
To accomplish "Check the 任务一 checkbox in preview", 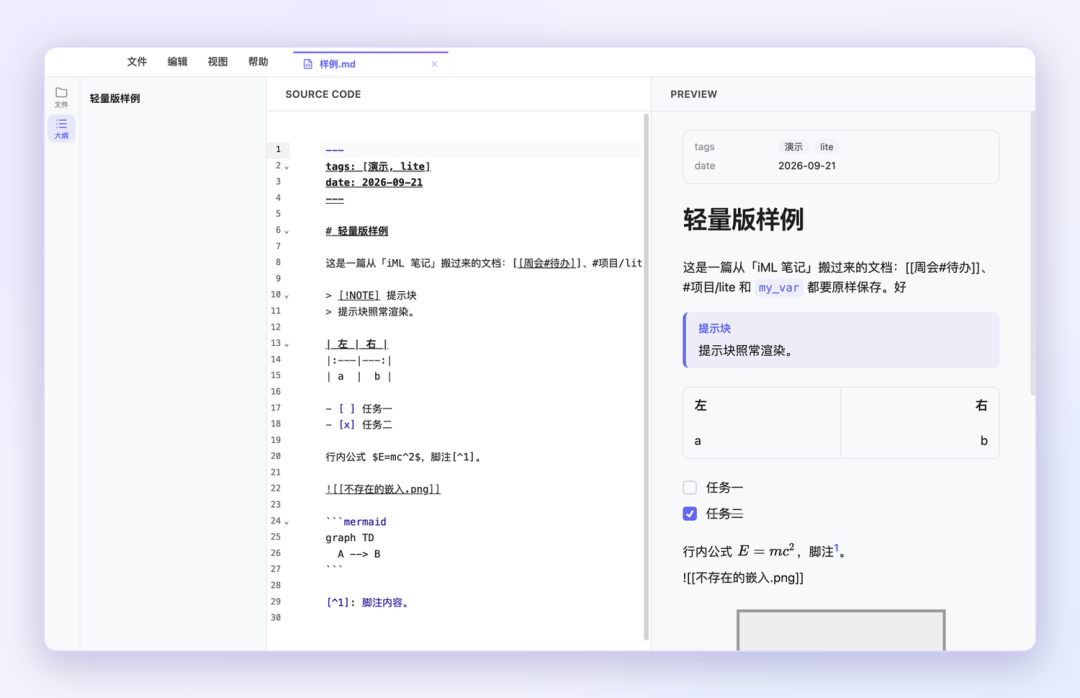I will 689,488.
